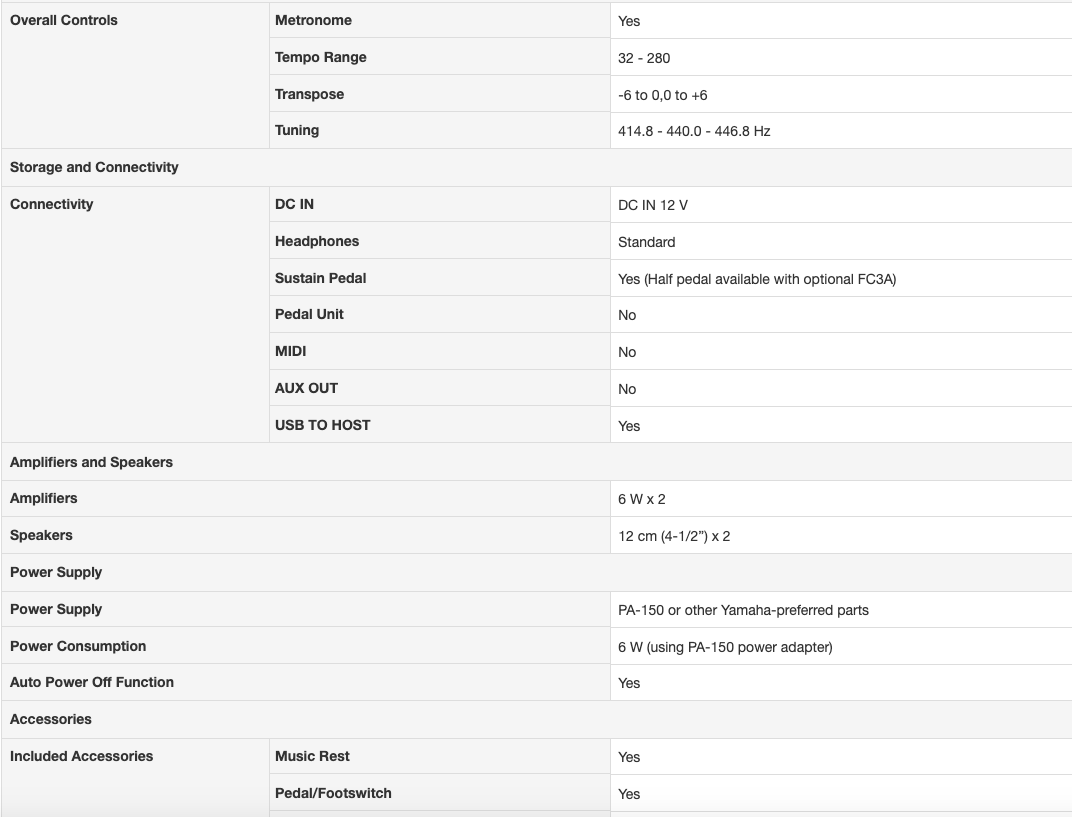Select the USB TO HOST label
Screen dimensions: 1072x817
point(322,425)
